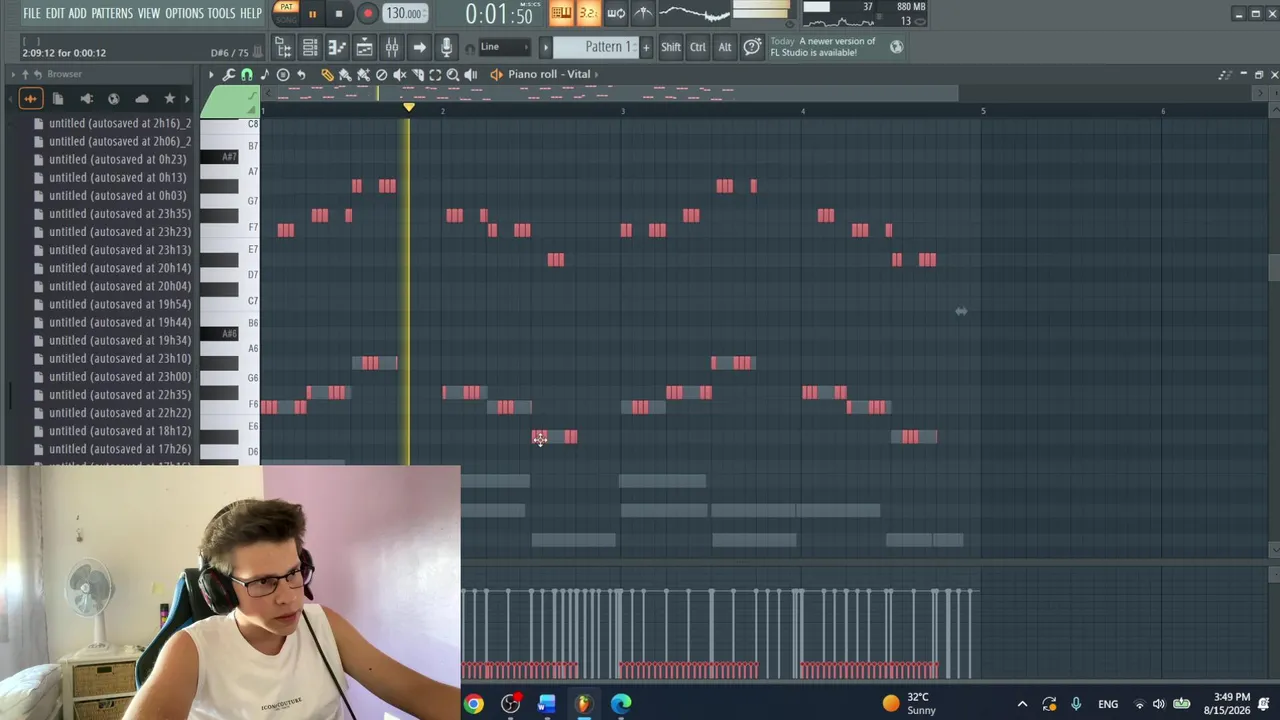Viewport: 1280px width, 720px height.
Task: Open piano roll Tools wrench menu
Action: click(x=229, y=74)
